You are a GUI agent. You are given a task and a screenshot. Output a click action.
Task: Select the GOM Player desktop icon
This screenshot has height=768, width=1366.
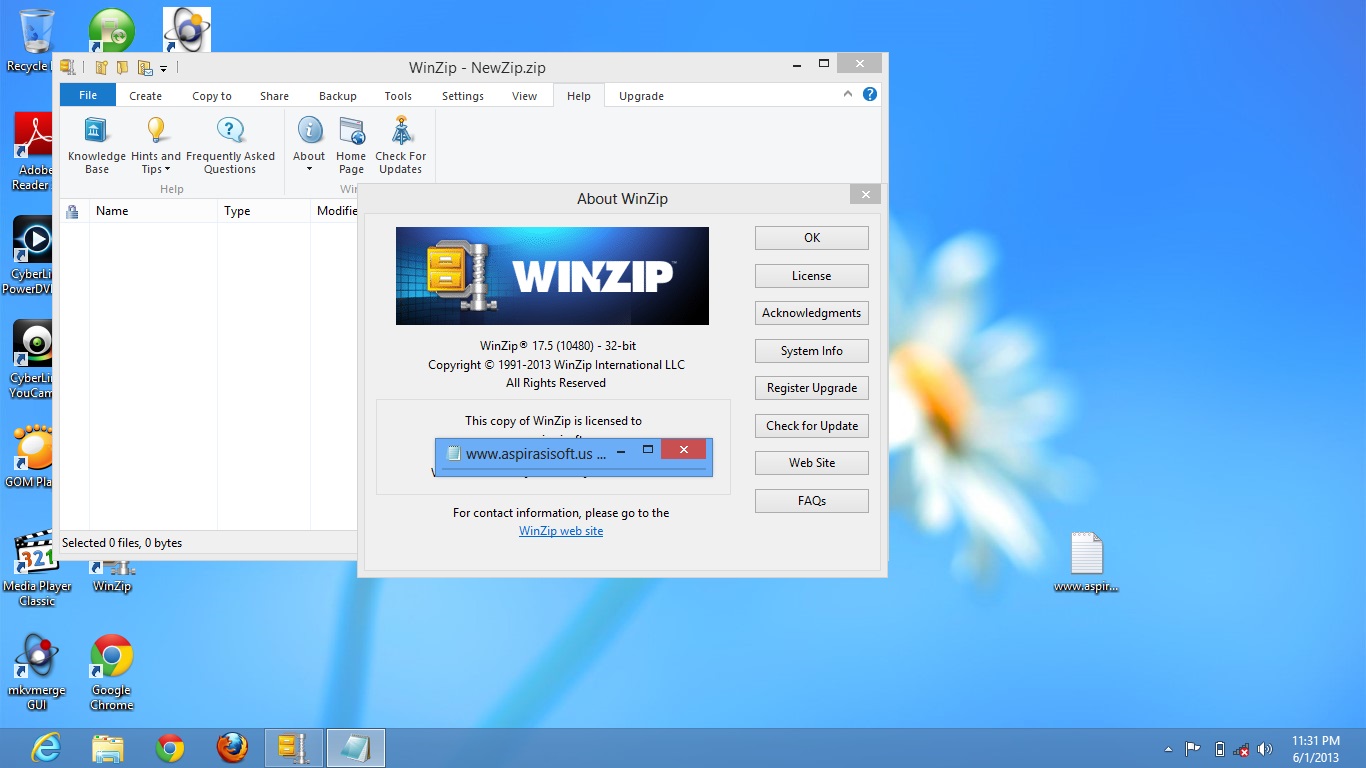pos(30,456)
